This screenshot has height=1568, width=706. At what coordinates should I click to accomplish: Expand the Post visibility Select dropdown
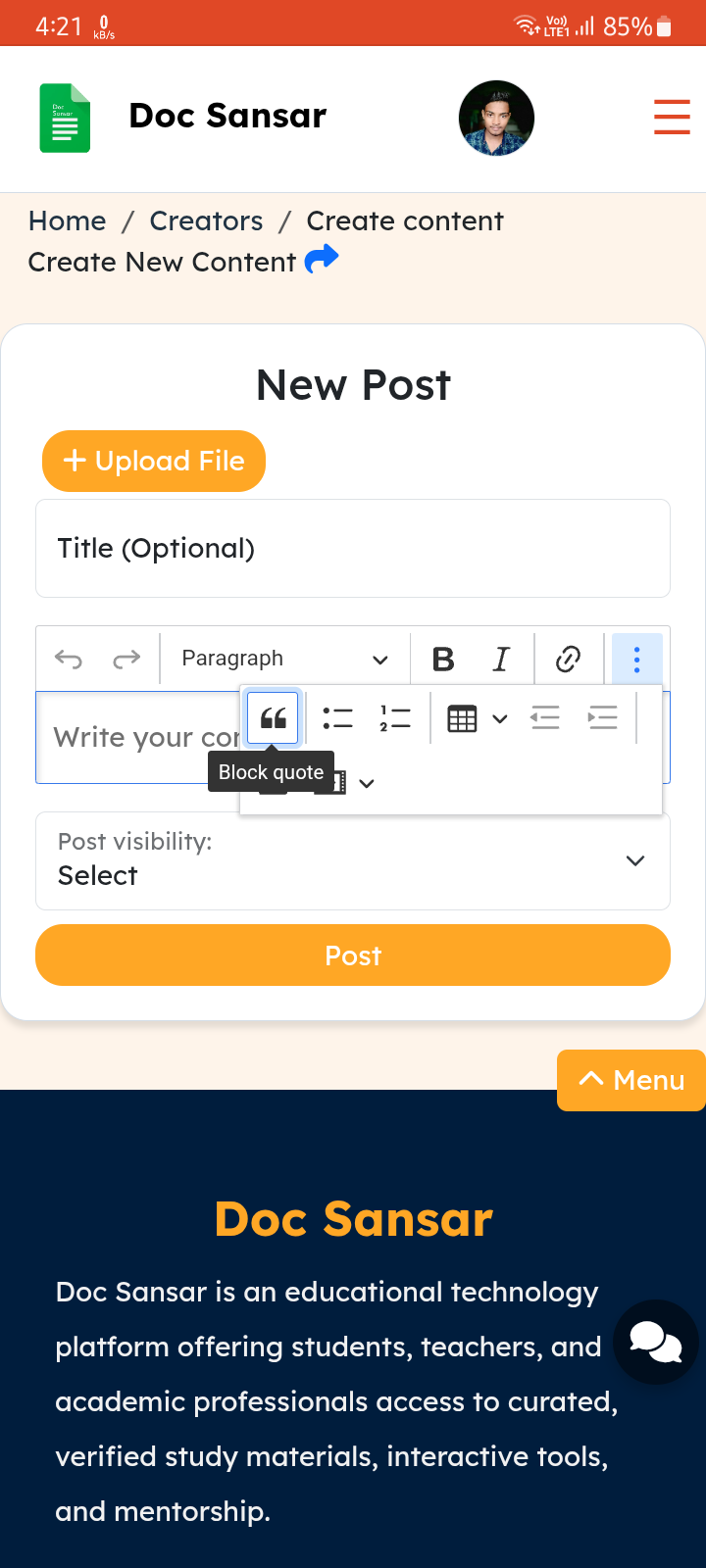353,861
